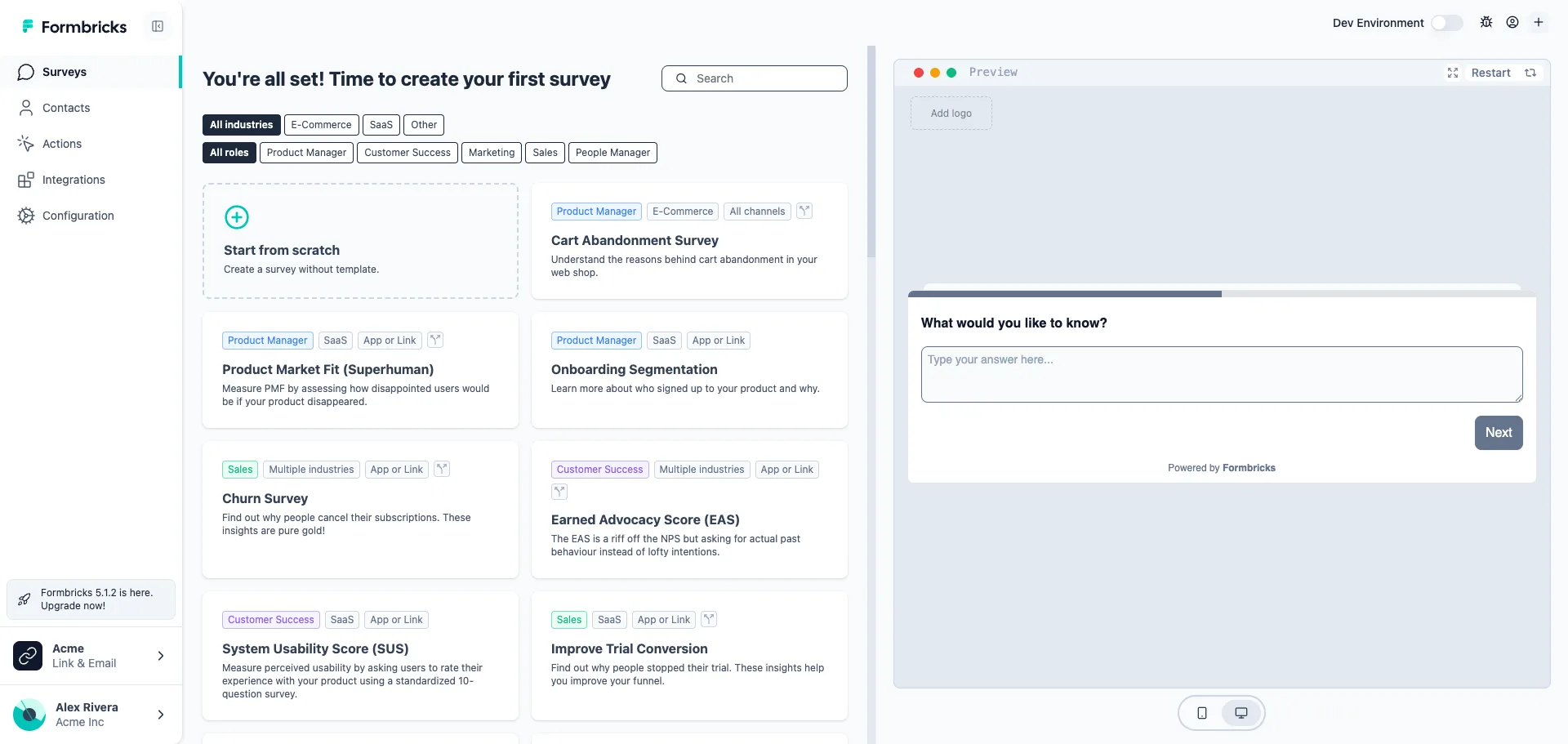Click the Integrations blocks icon
This screenshot has width=1568, height=744.
[26, 180]
